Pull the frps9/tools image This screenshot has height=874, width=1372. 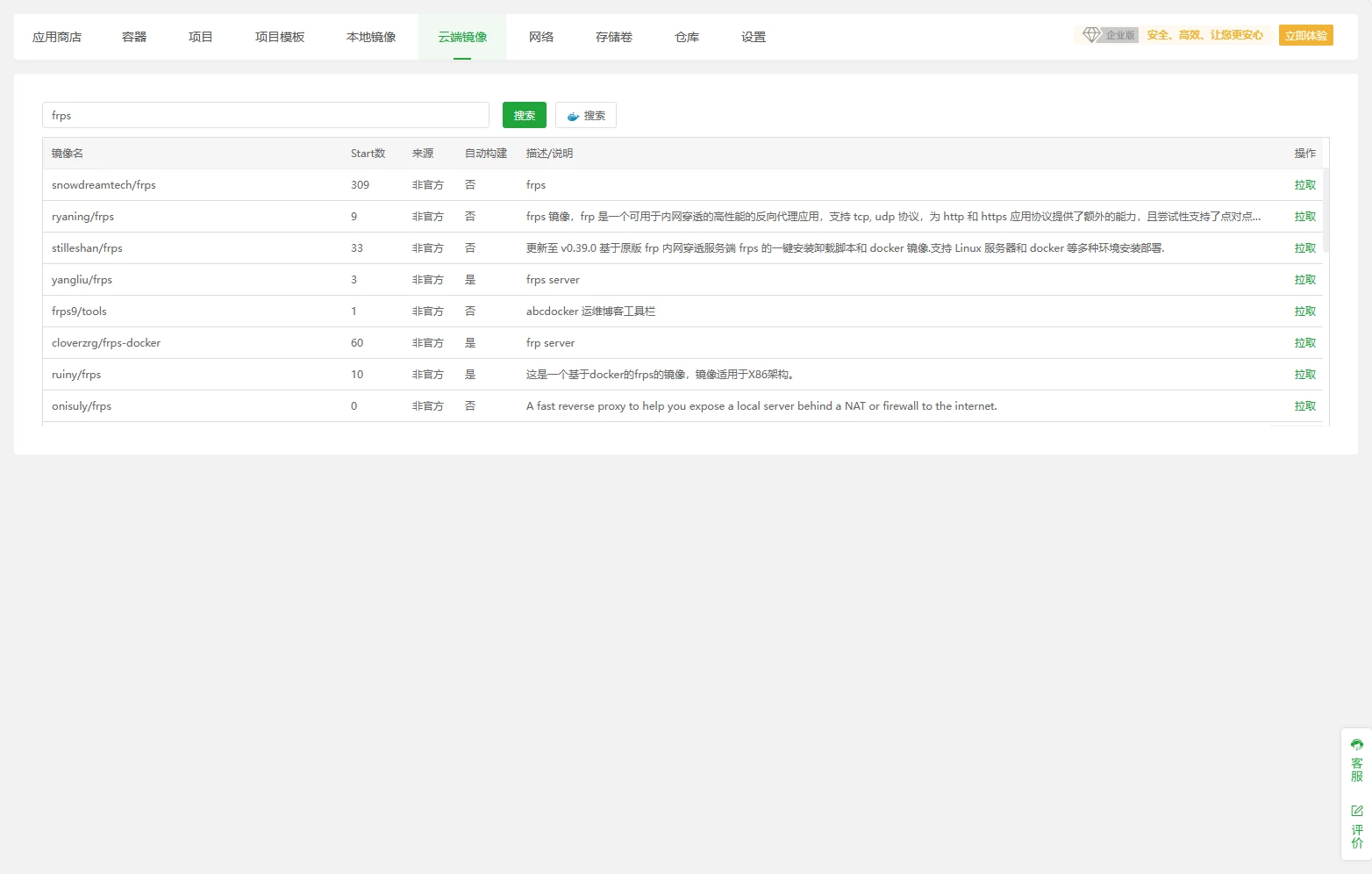click(x=1304, y=312)
